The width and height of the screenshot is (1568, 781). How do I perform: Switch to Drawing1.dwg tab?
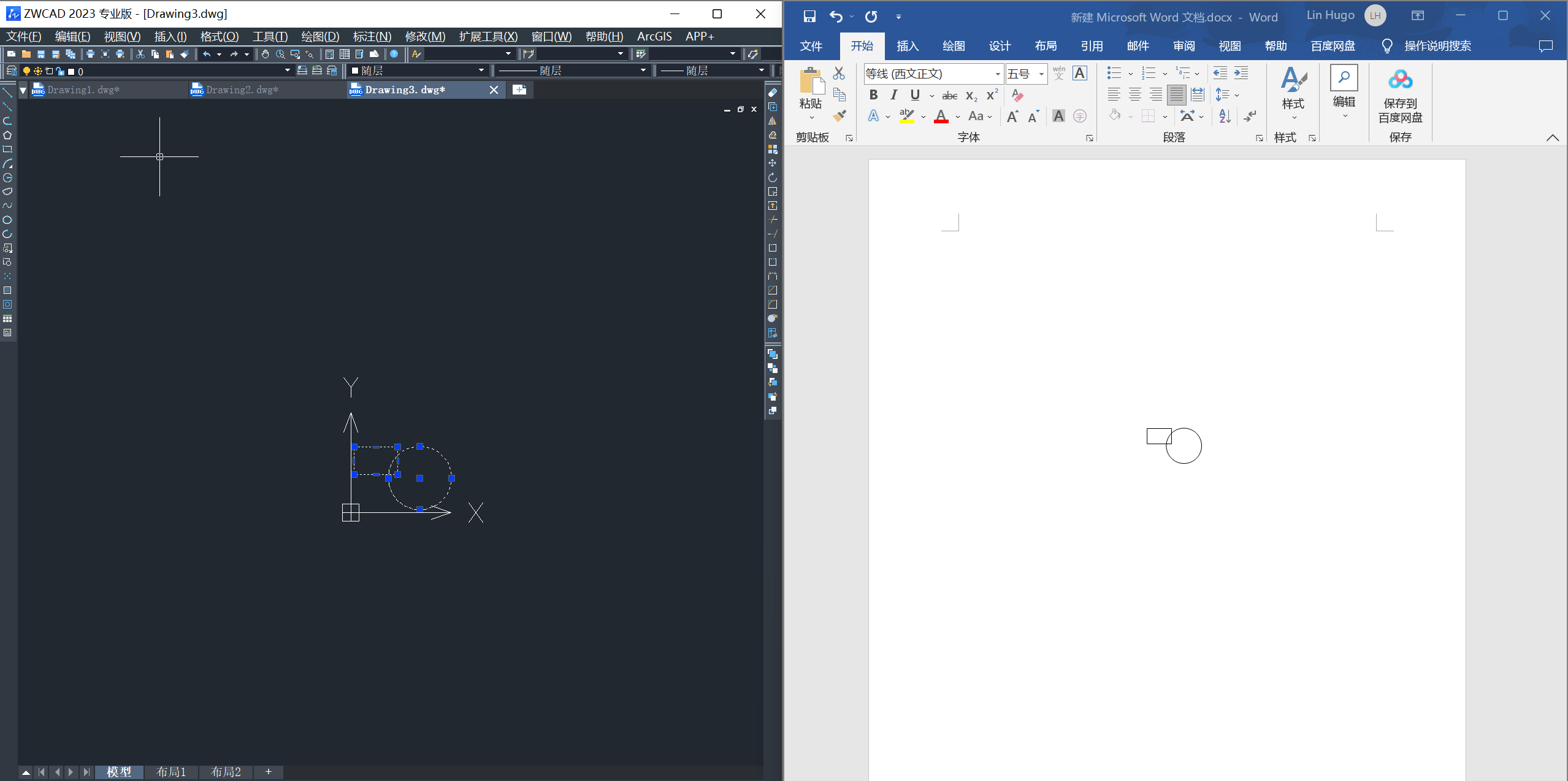pos(84,89)
